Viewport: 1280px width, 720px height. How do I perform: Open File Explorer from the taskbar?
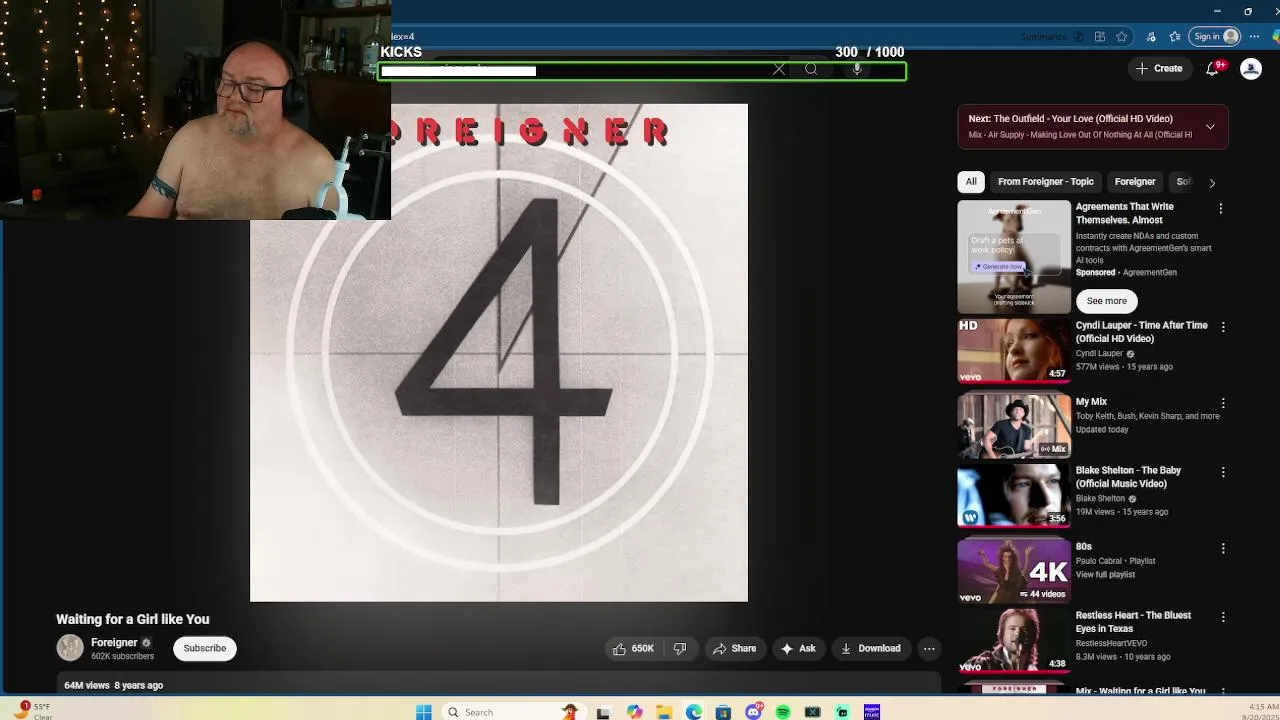pos(664,712)
